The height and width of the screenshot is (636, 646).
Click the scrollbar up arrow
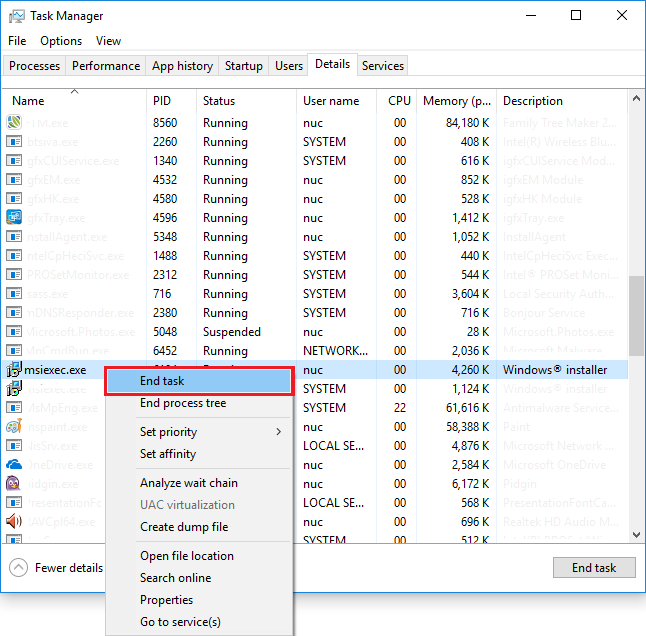(637, 98)
